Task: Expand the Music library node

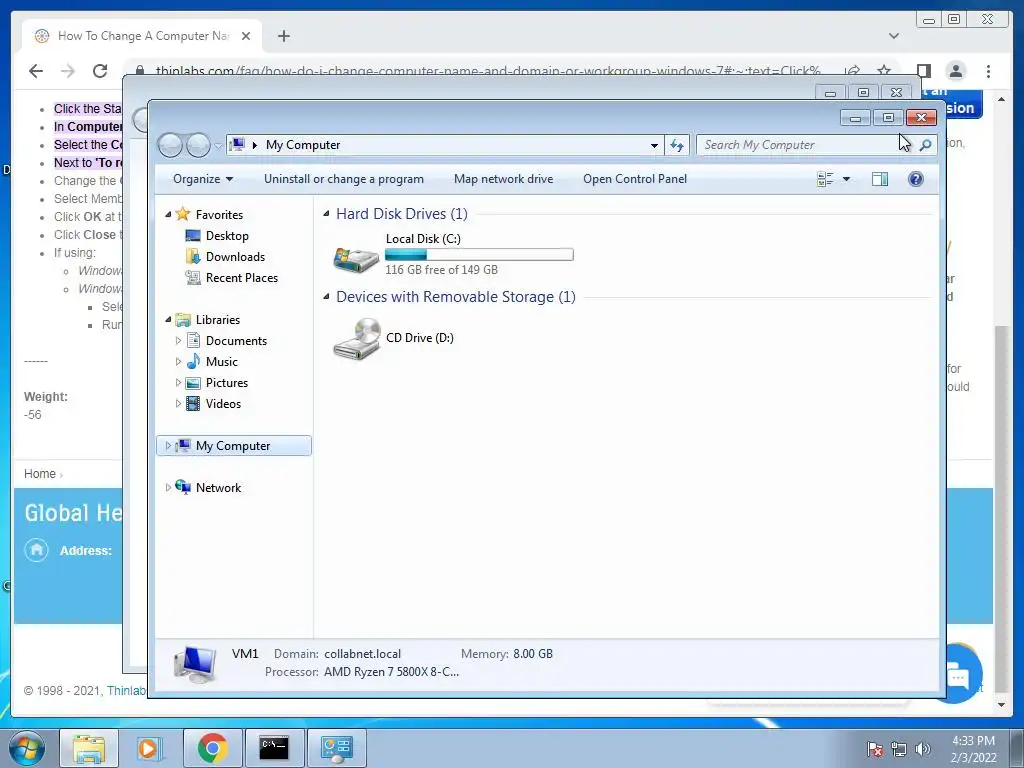Action: (x=178, y=361)
